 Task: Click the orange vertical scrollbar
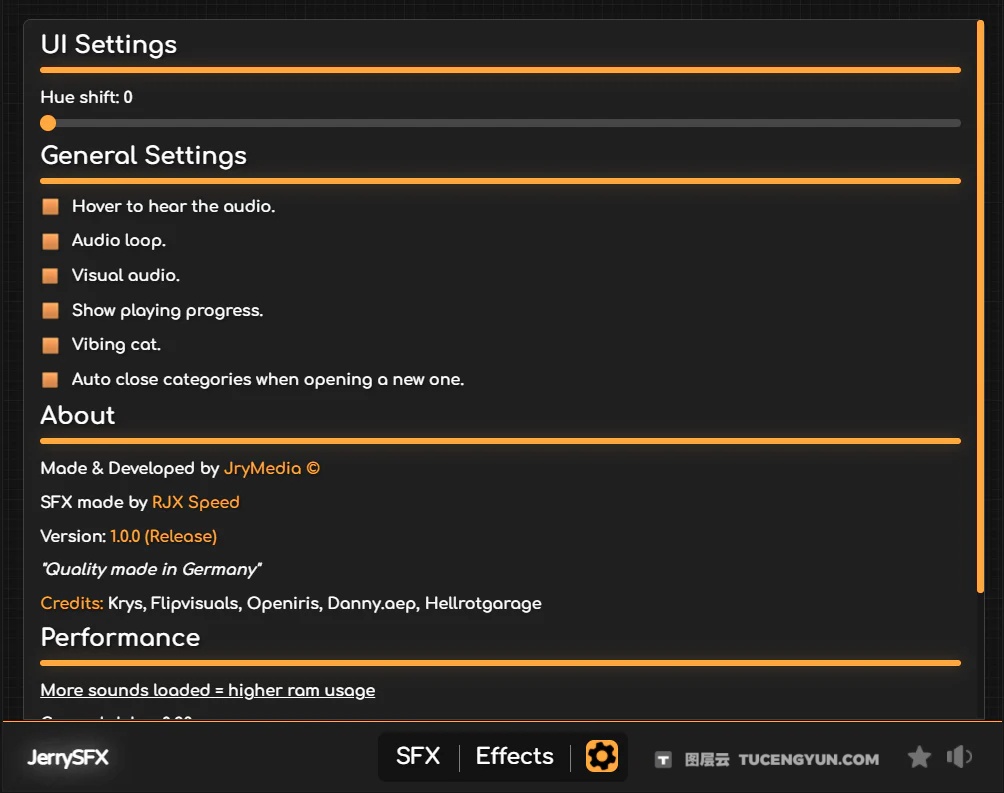coord(980,307)
